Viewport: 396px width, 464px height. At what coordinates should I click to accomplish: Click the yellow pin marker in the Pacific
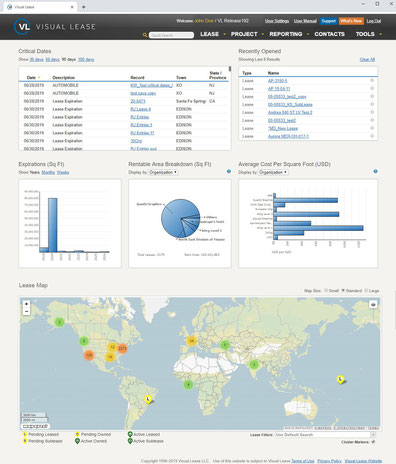click(x=340, y=380)
